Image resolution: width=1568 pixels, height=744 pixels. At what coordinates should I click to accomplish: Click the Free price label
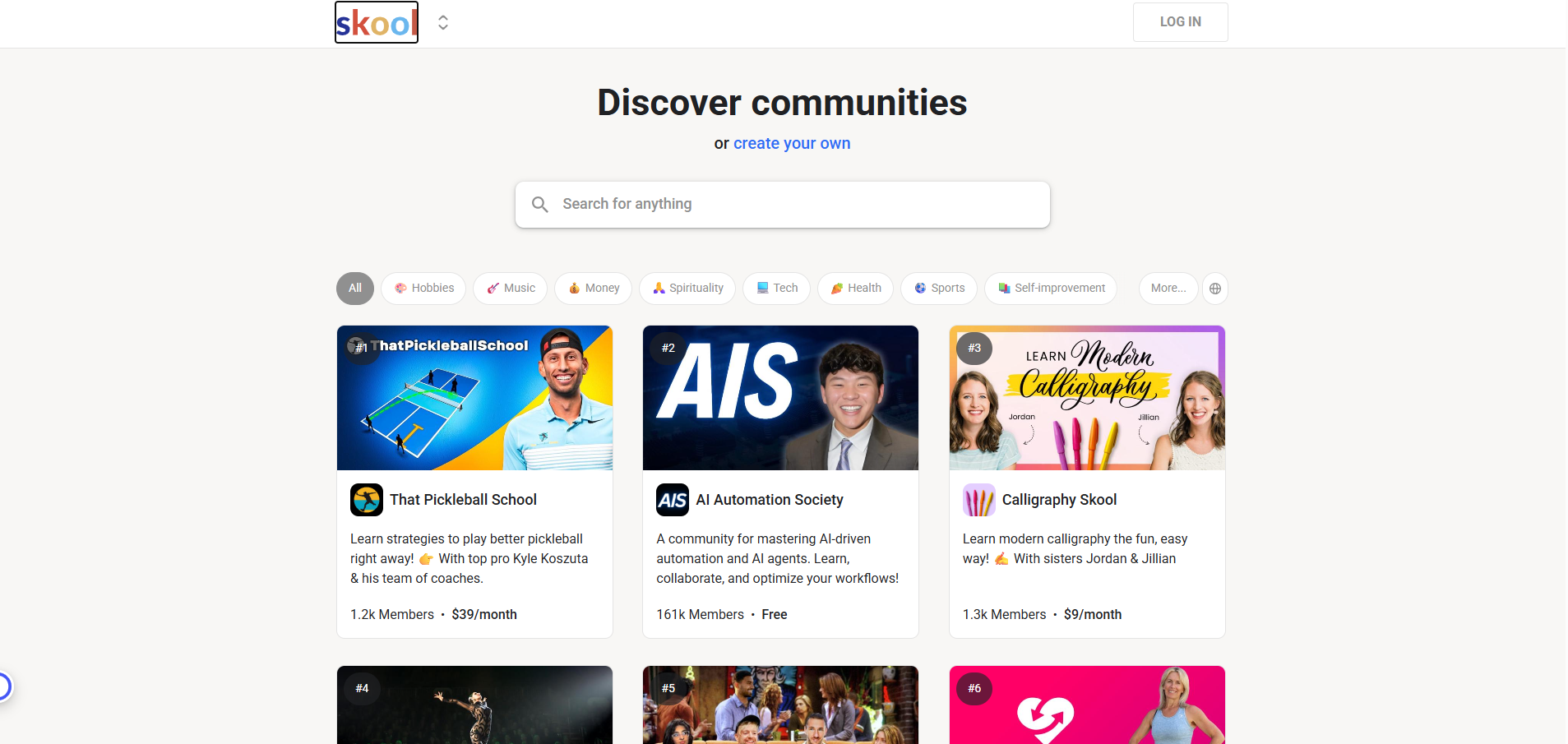(x=775, y=615)
